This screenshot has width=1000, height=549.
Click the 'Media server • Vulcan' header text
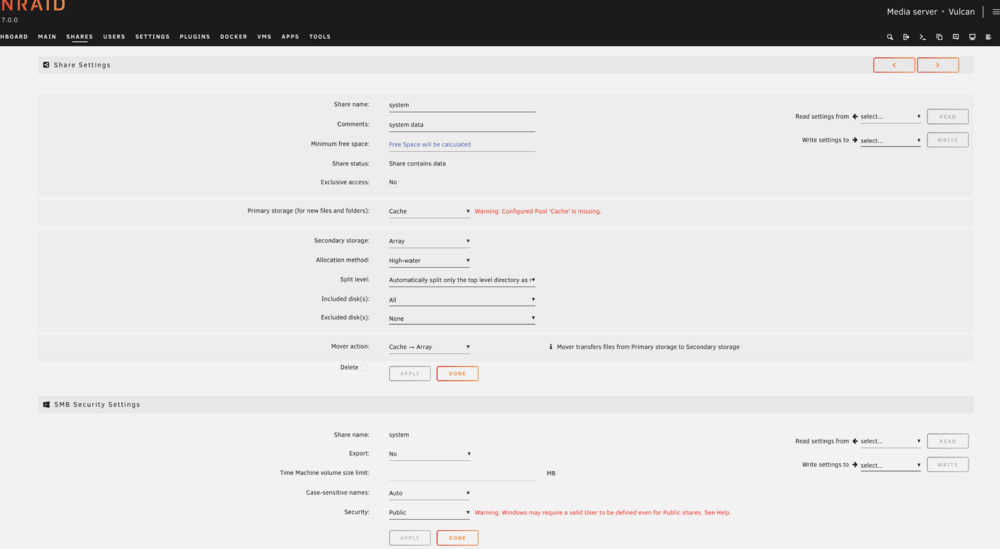pyautogui.click(x=930, y=11)
